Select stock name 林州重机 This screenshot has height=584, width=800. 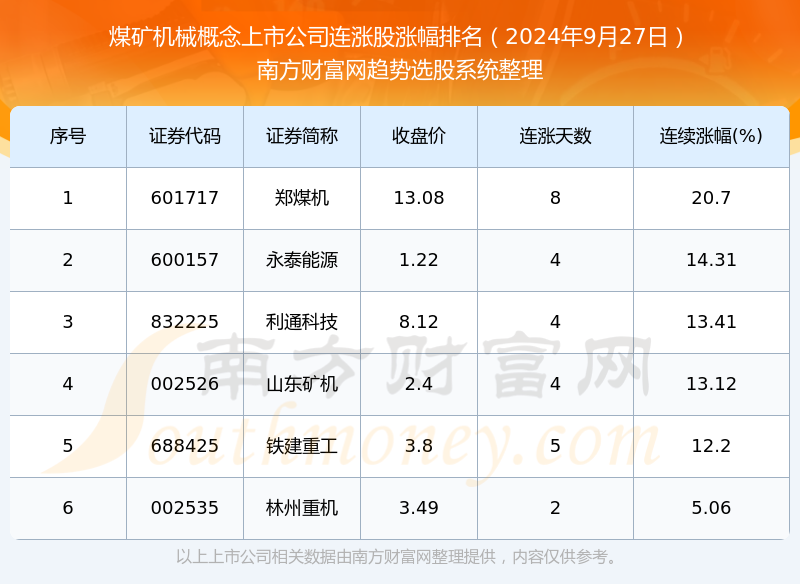point(302,508)
